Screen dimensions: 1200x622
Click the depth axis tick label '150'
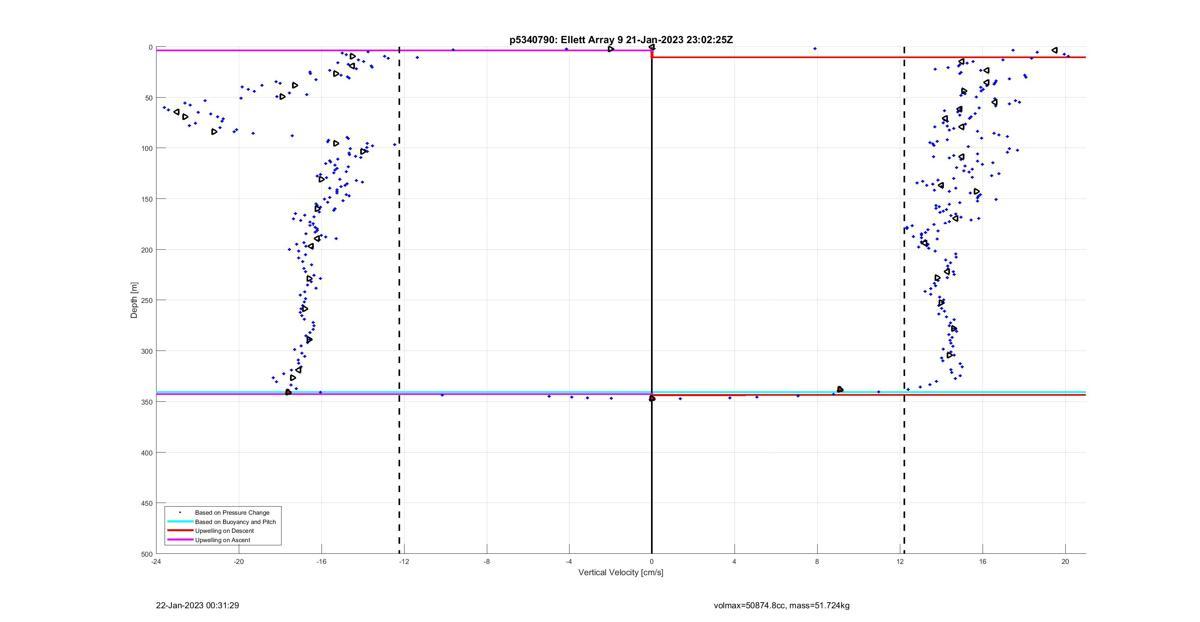pyautogui.click(x=146, y=199)
